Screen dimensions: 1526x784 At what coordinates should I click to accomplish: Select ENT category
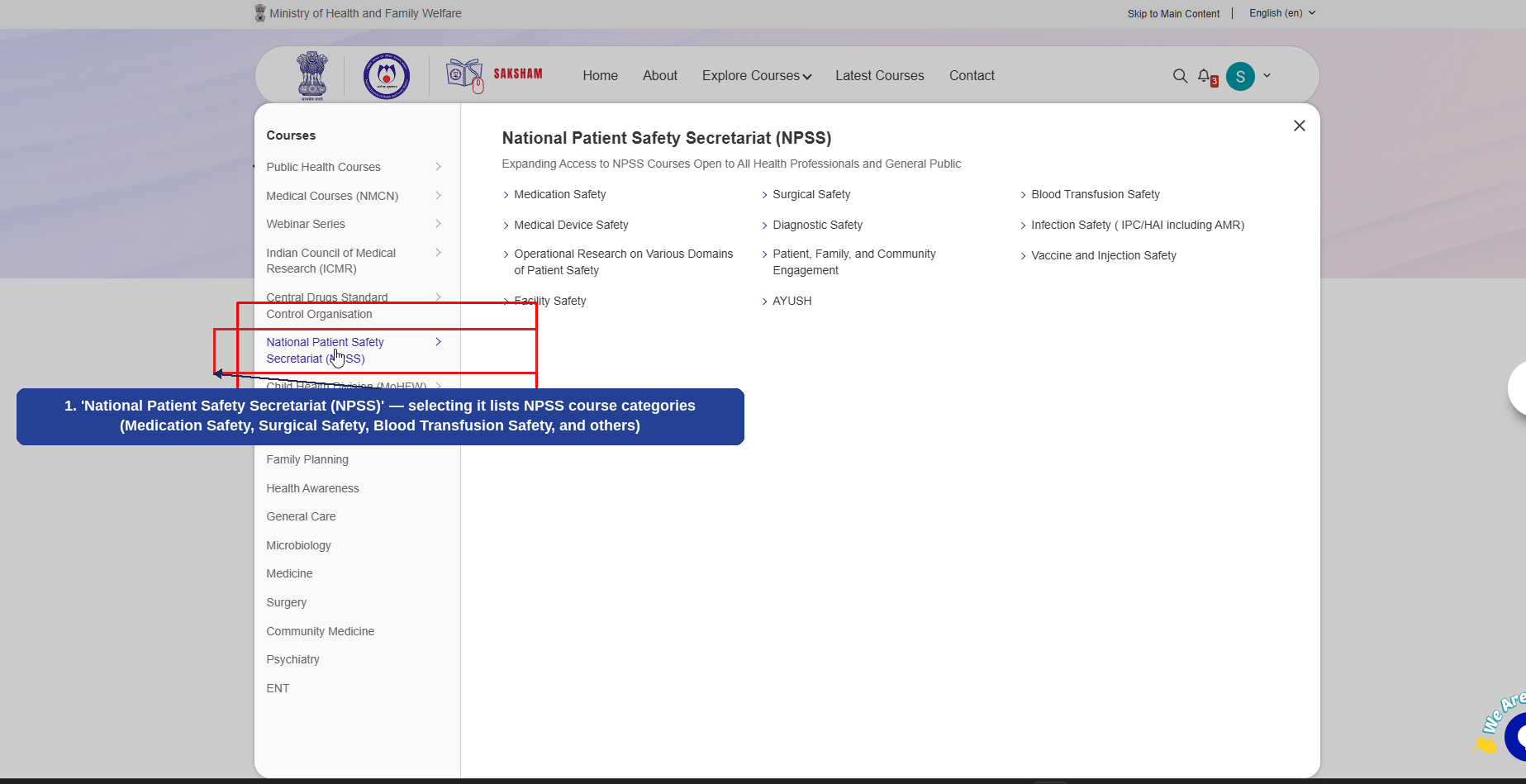pos(278,688)
